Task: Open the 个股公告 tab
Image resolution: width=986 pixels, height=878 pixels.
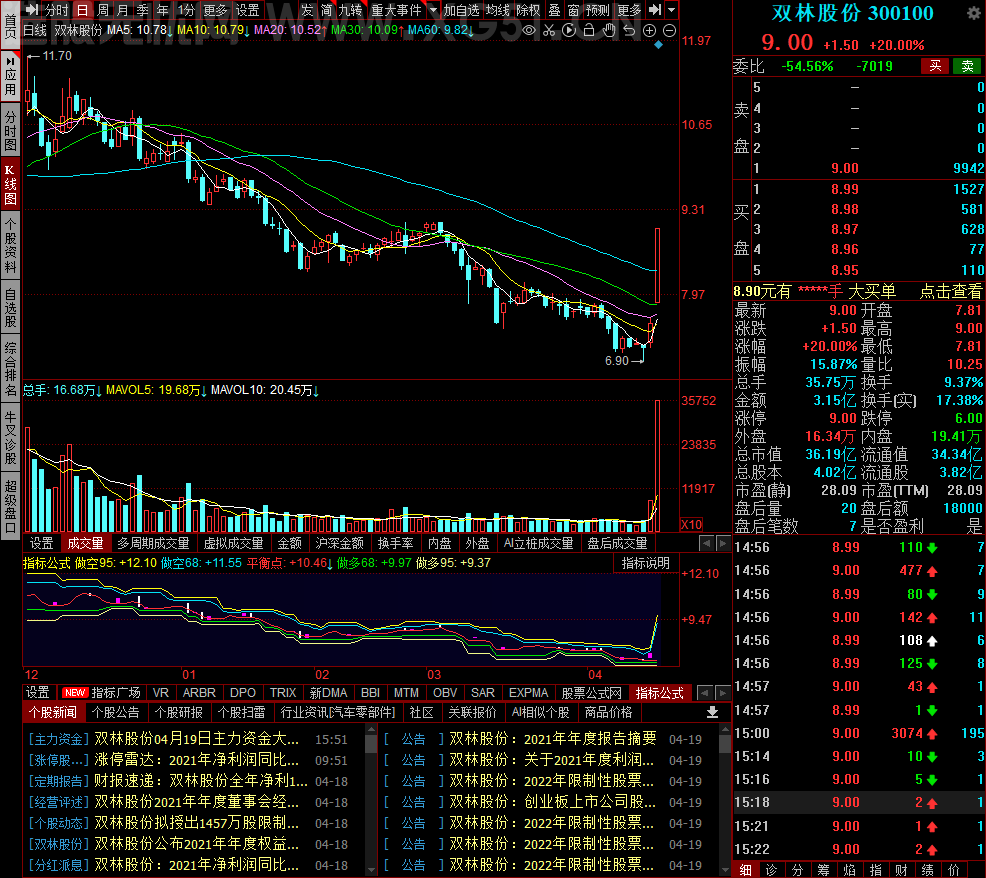Action: pyautogui.click(x=116, y=712)
